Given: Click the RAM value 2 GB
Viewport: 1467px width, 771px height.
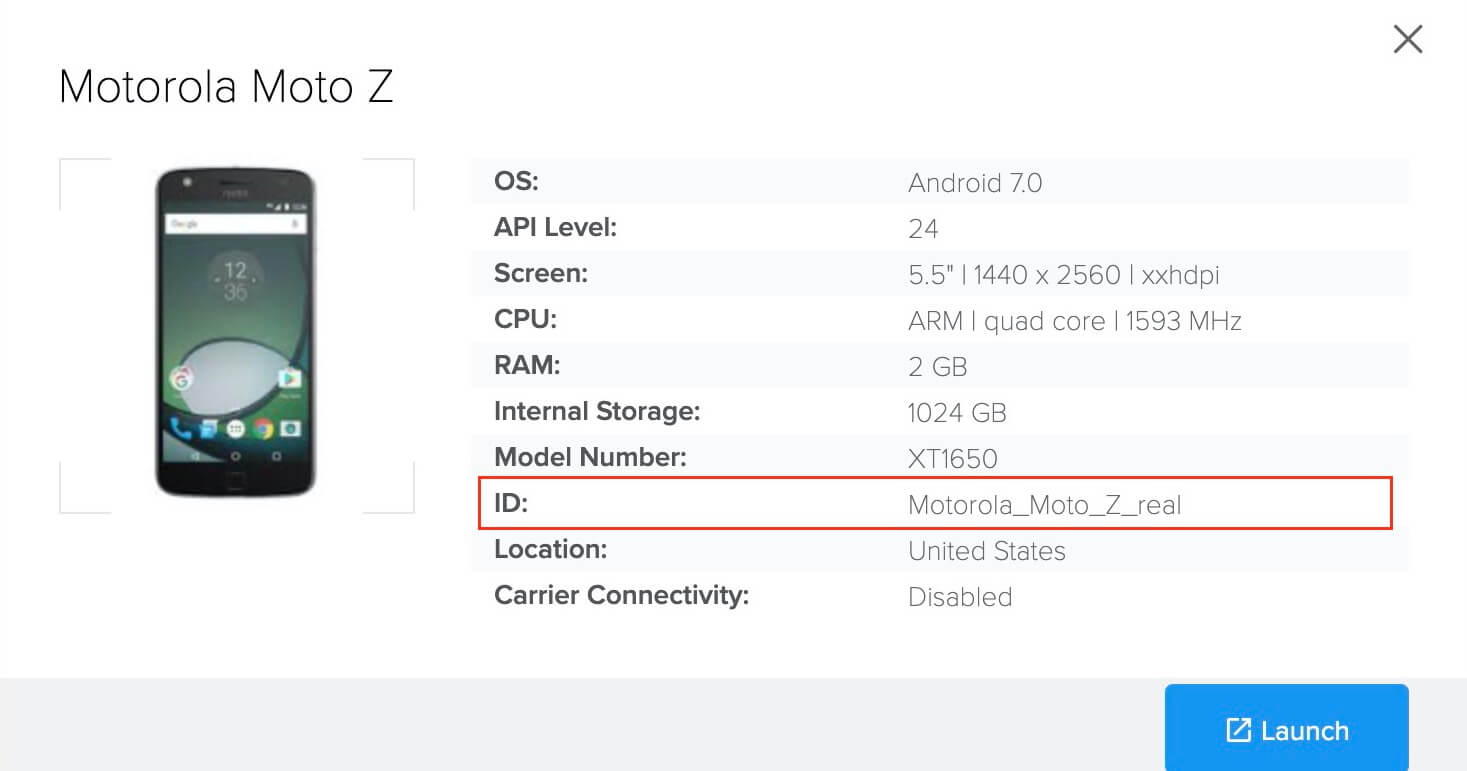Looking at the screenshot, I should pyautogui.click(x=937, y=366).
